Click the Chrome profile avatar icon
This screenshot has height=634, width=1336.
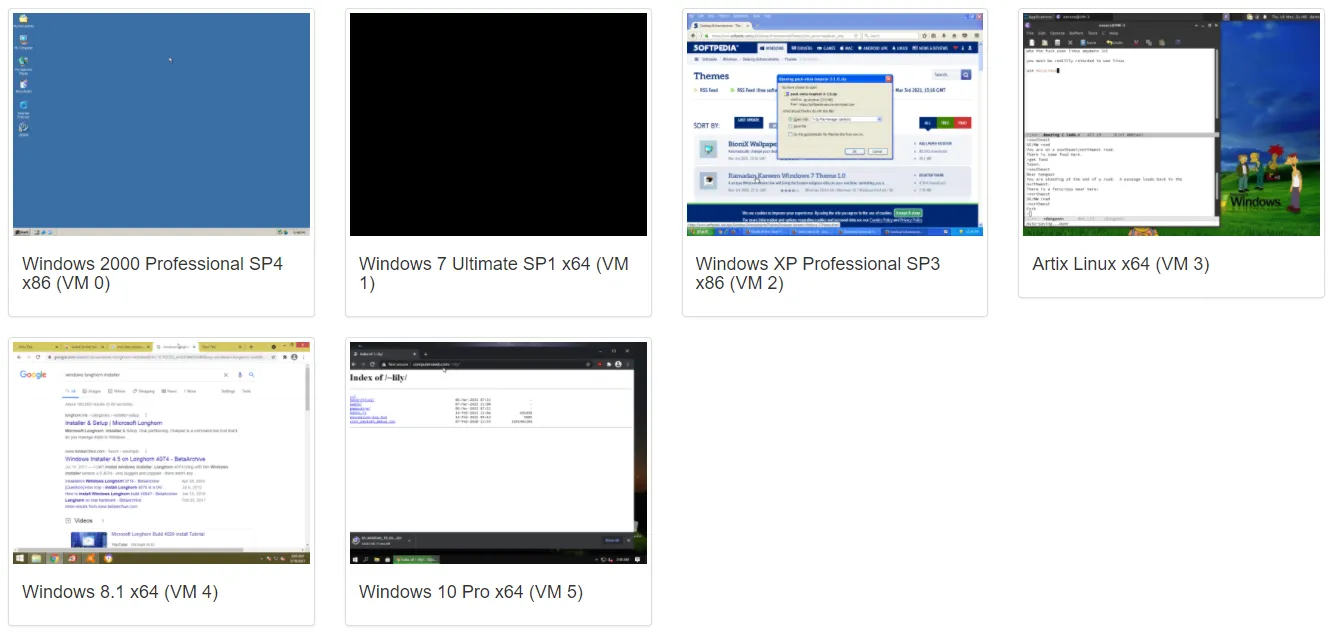[x=295, y=356]
